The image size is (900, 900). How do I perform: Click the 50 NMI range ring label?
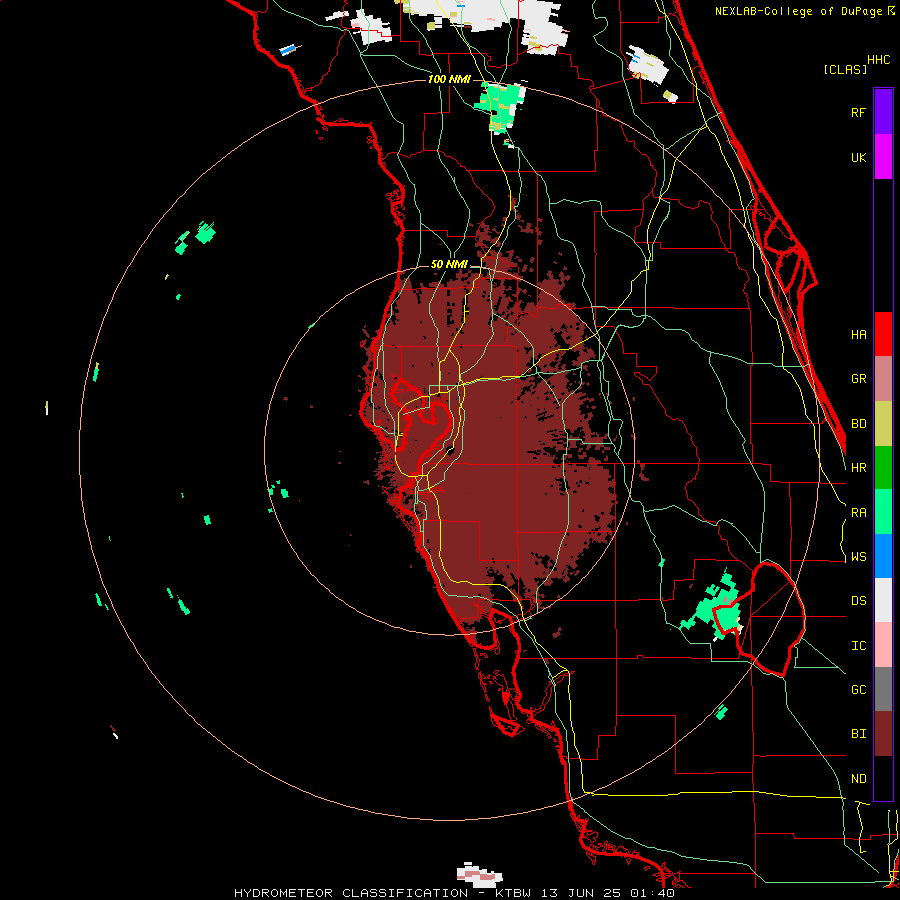click(x=449, y=265)
